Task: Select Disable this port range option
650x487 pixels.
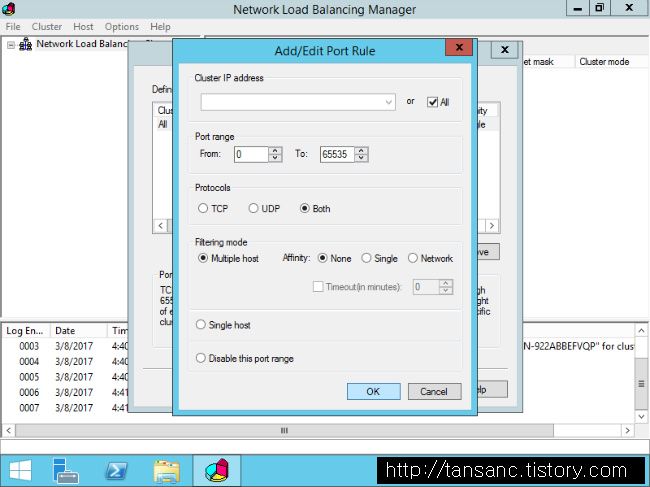Action: 201,358
